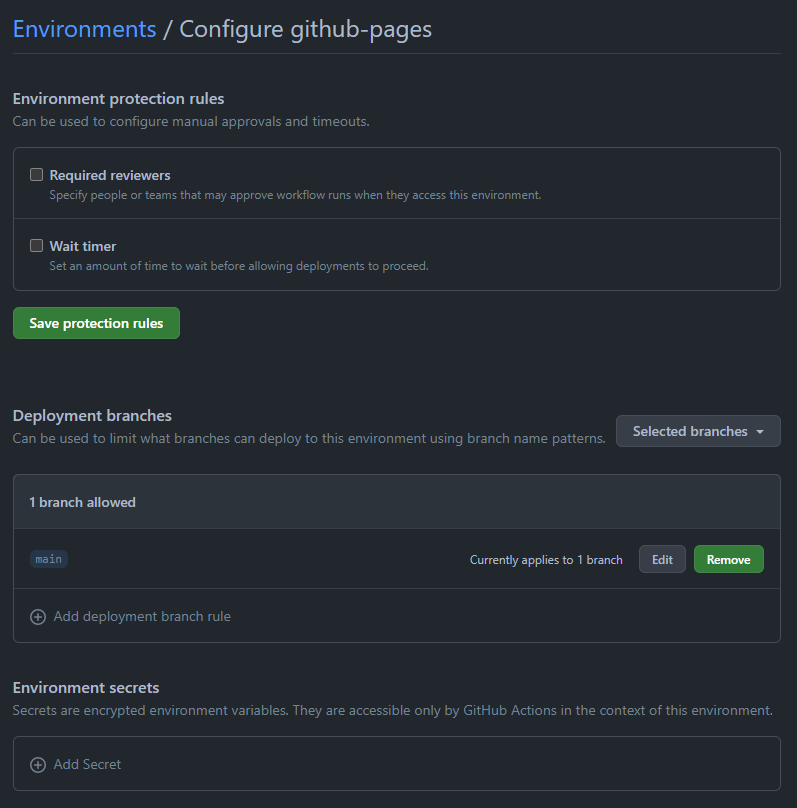Image resolution: width=797 pixels, height=808 pixels.
Task: Click the plus icon beside Add Secret
Action: (38, 765)
